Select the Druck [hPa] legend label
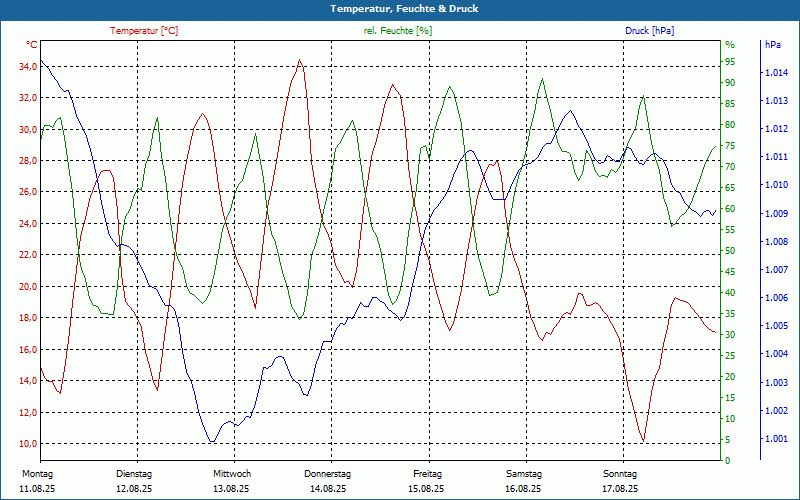This screenshot has height=500, width=800. pyautogui.click(x=649, y=31)
